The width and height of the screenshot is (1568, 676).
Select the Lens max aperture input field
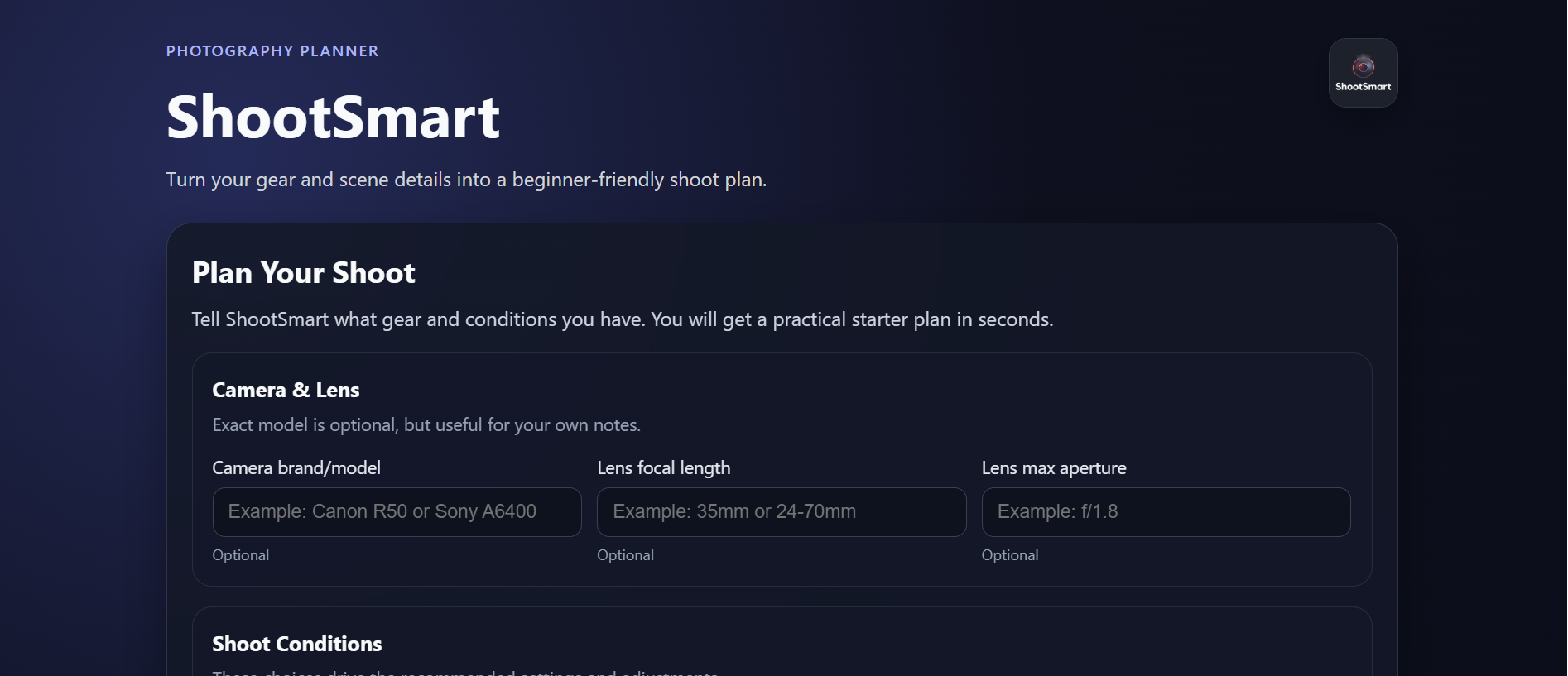coord(1165,511)
